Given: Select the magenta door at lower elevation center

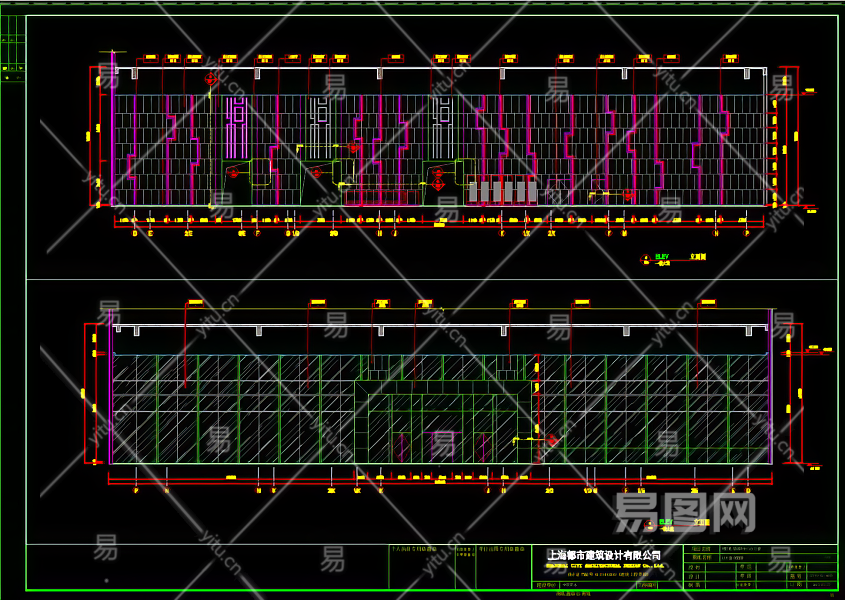Looking at the screenshot, I should click(x=443, y=445).
